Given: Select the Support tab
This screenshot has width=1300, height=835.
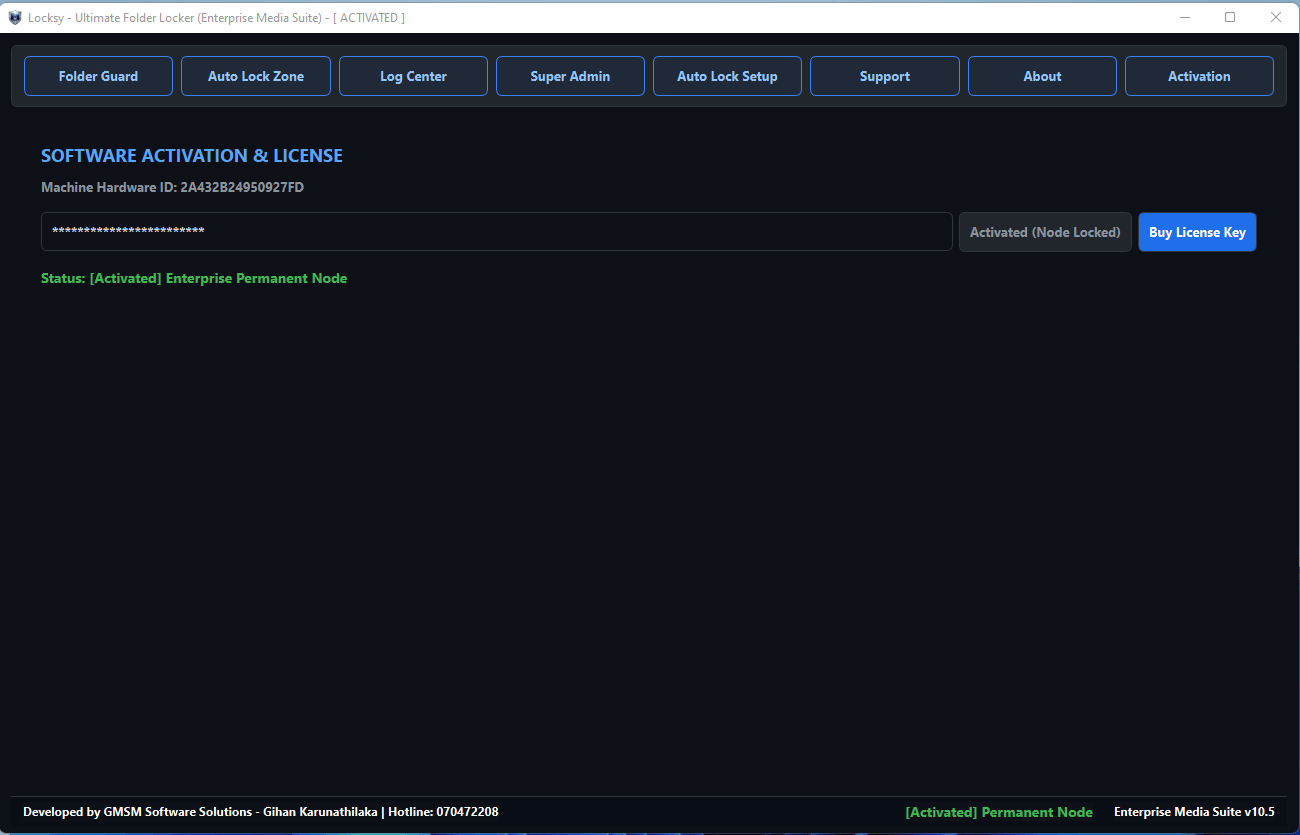Looking at the screenshot, I should 885,76.
